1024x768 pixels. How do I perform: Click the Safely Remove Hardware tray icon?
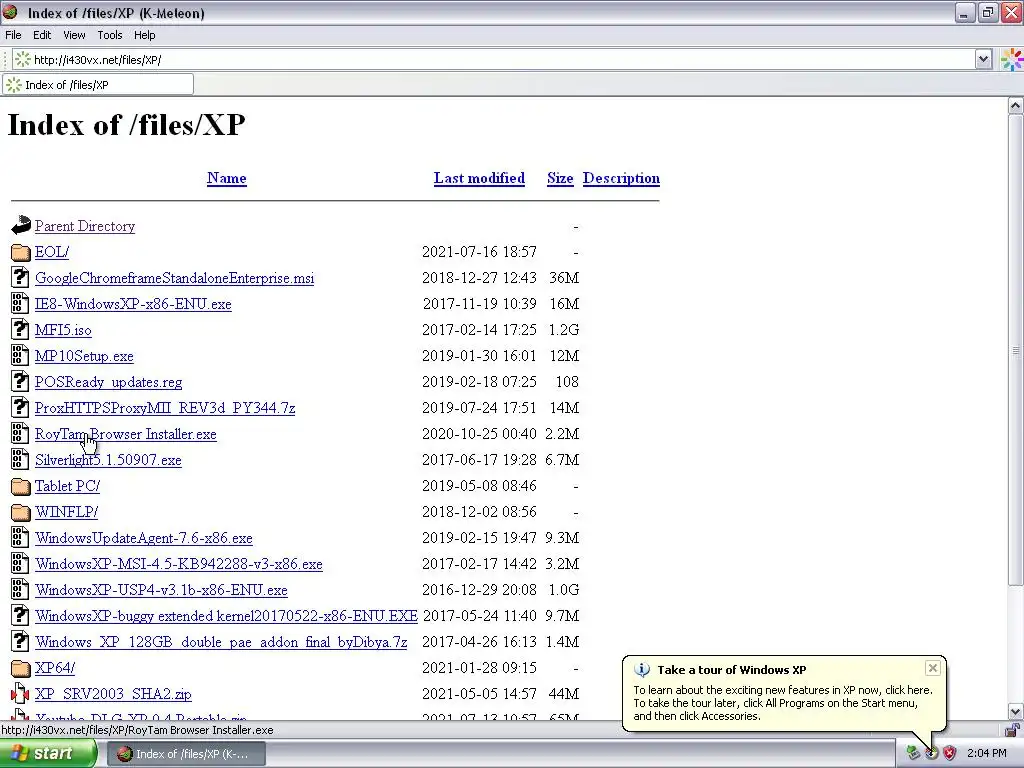pos(912,754)
